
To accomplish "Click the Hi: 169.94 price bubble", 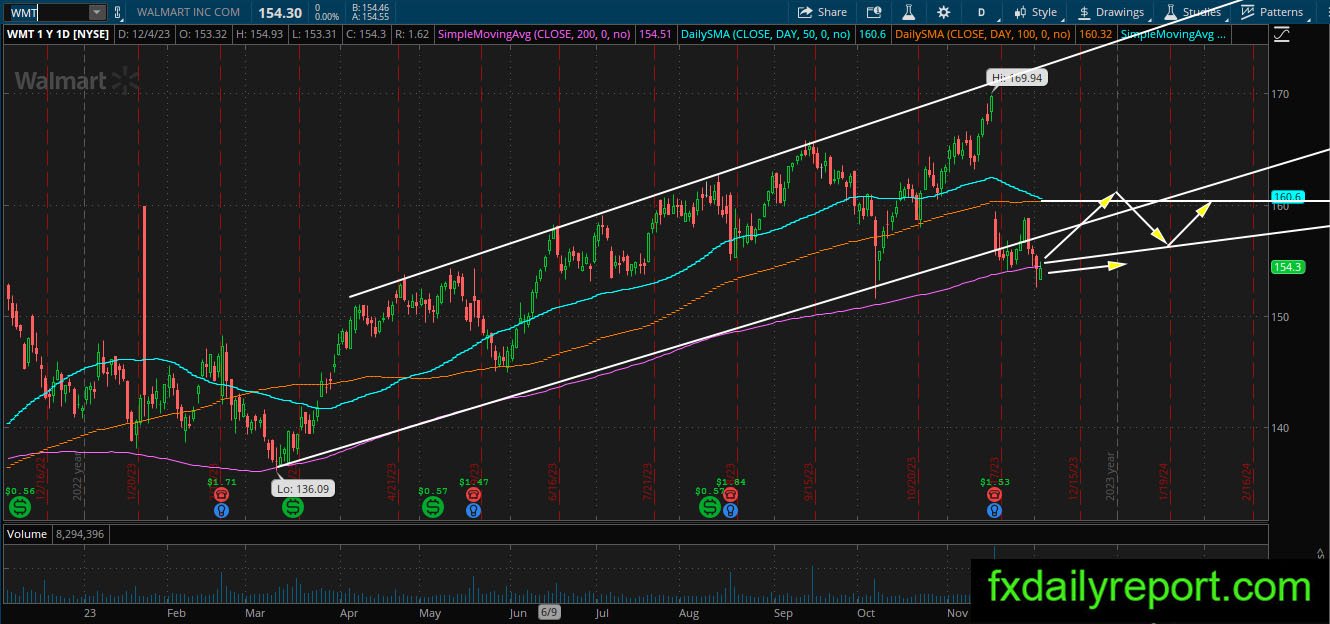I will [x=1016, y=77].
